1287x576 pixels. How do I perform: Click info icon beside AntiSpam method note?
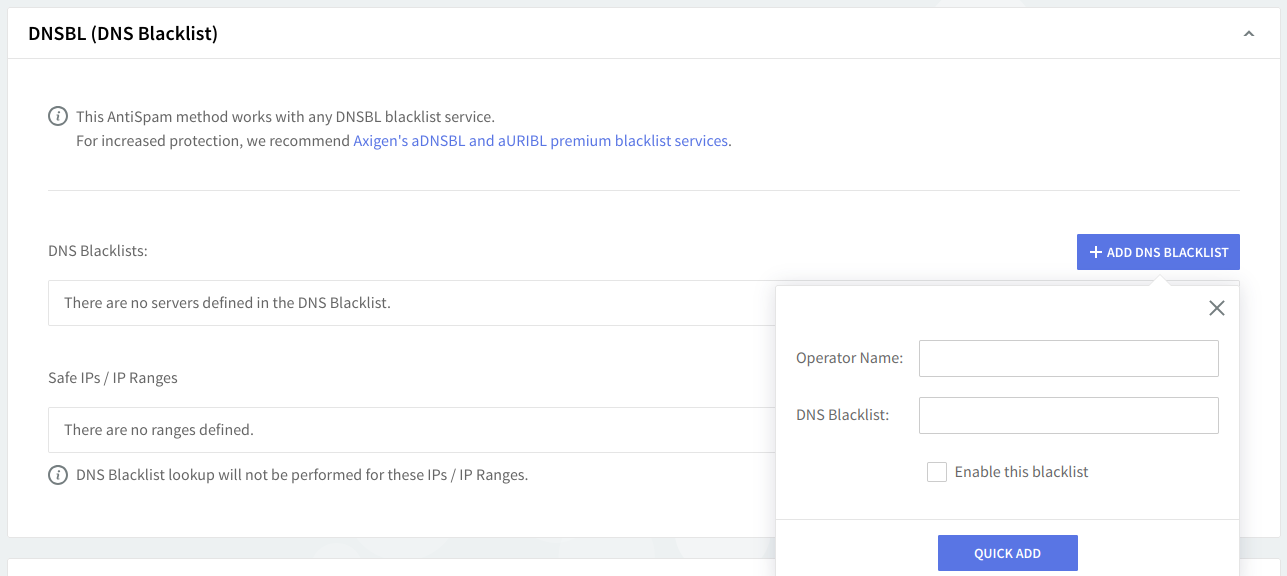(59, 116)
